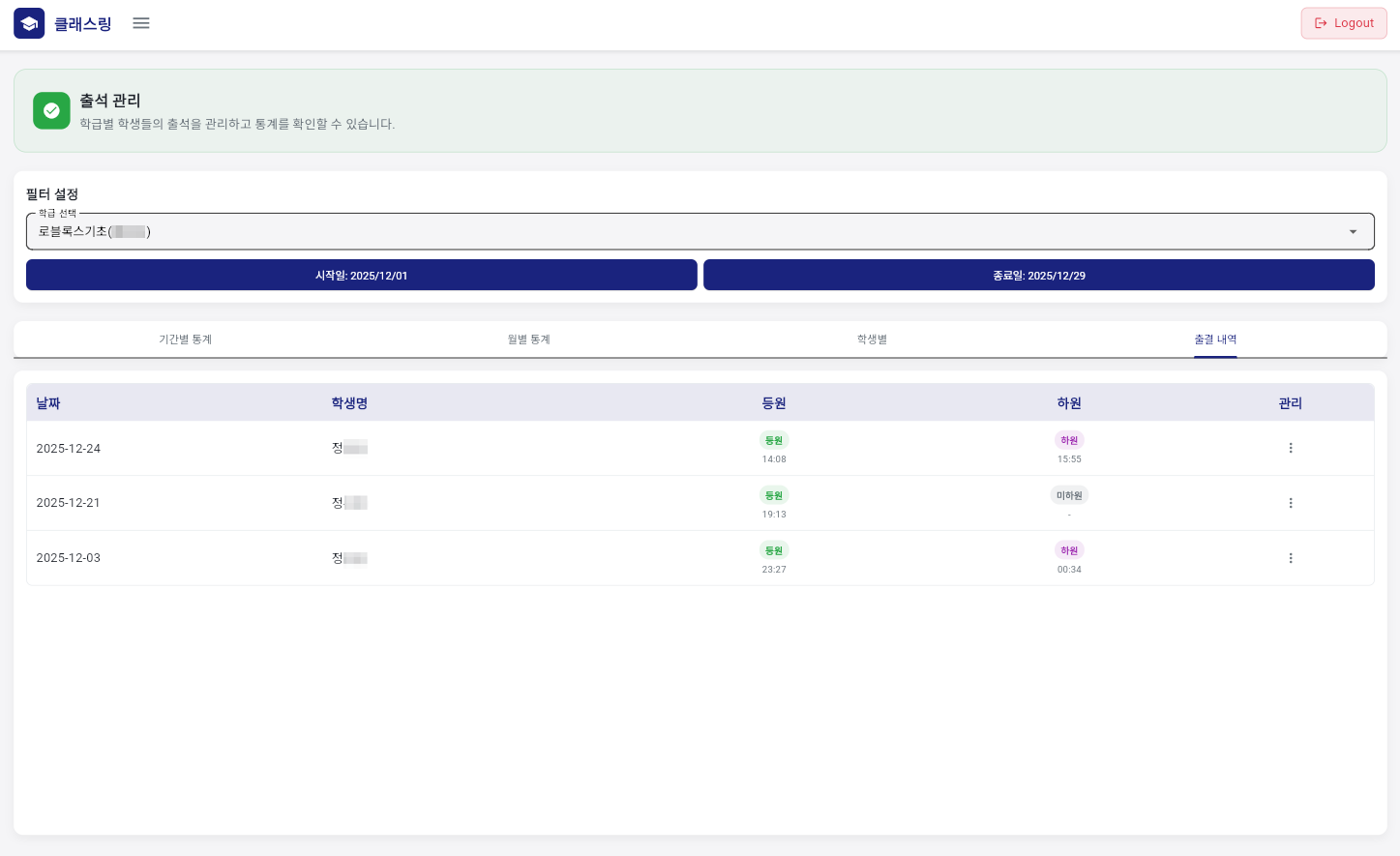
Task: Open the more options menu for 2025-12-21
Action: [x=1290, y=503]
